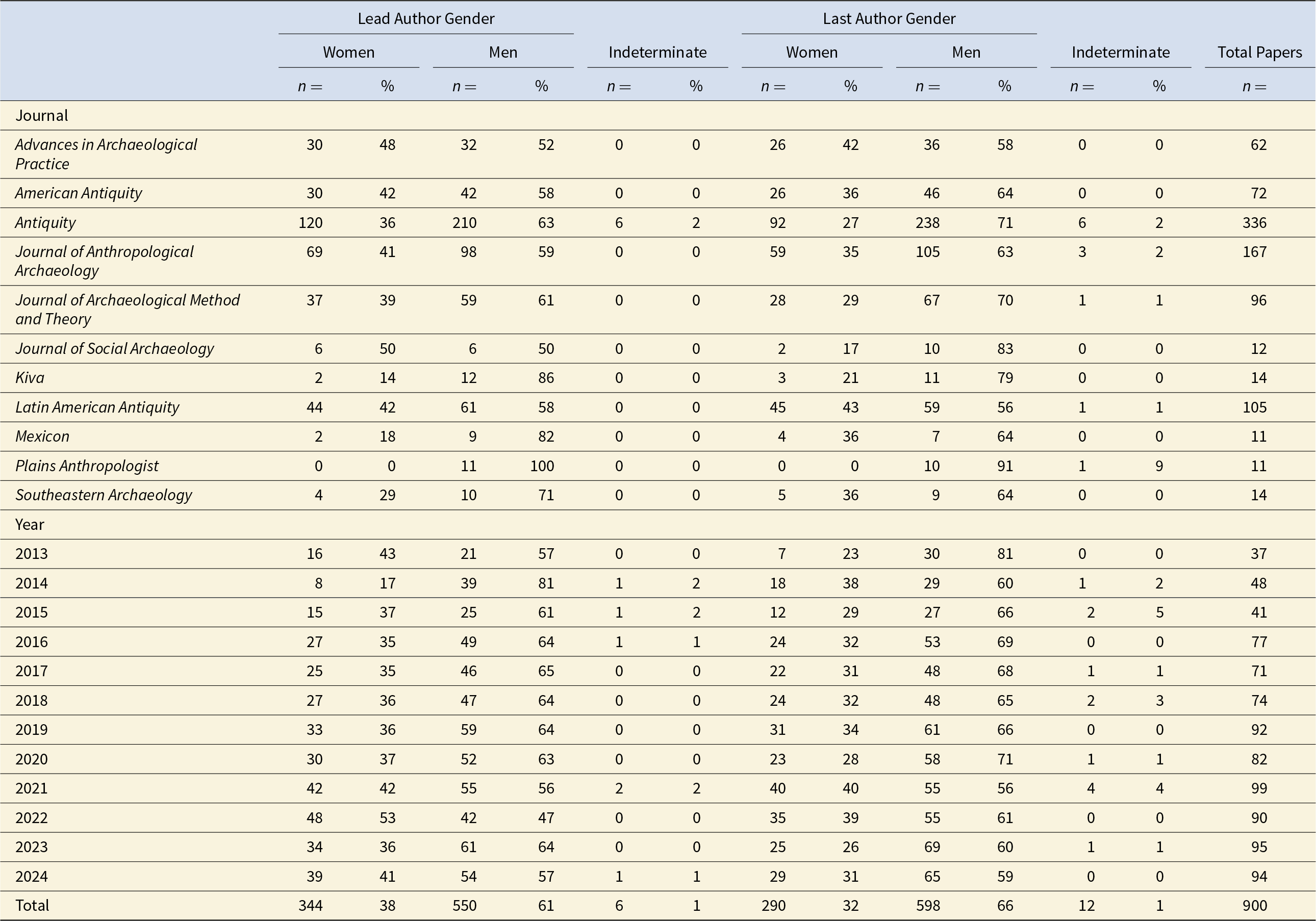Click total last author women count 290
Viewport: 1316px width, 921px height.
click(x=773, y=906)
